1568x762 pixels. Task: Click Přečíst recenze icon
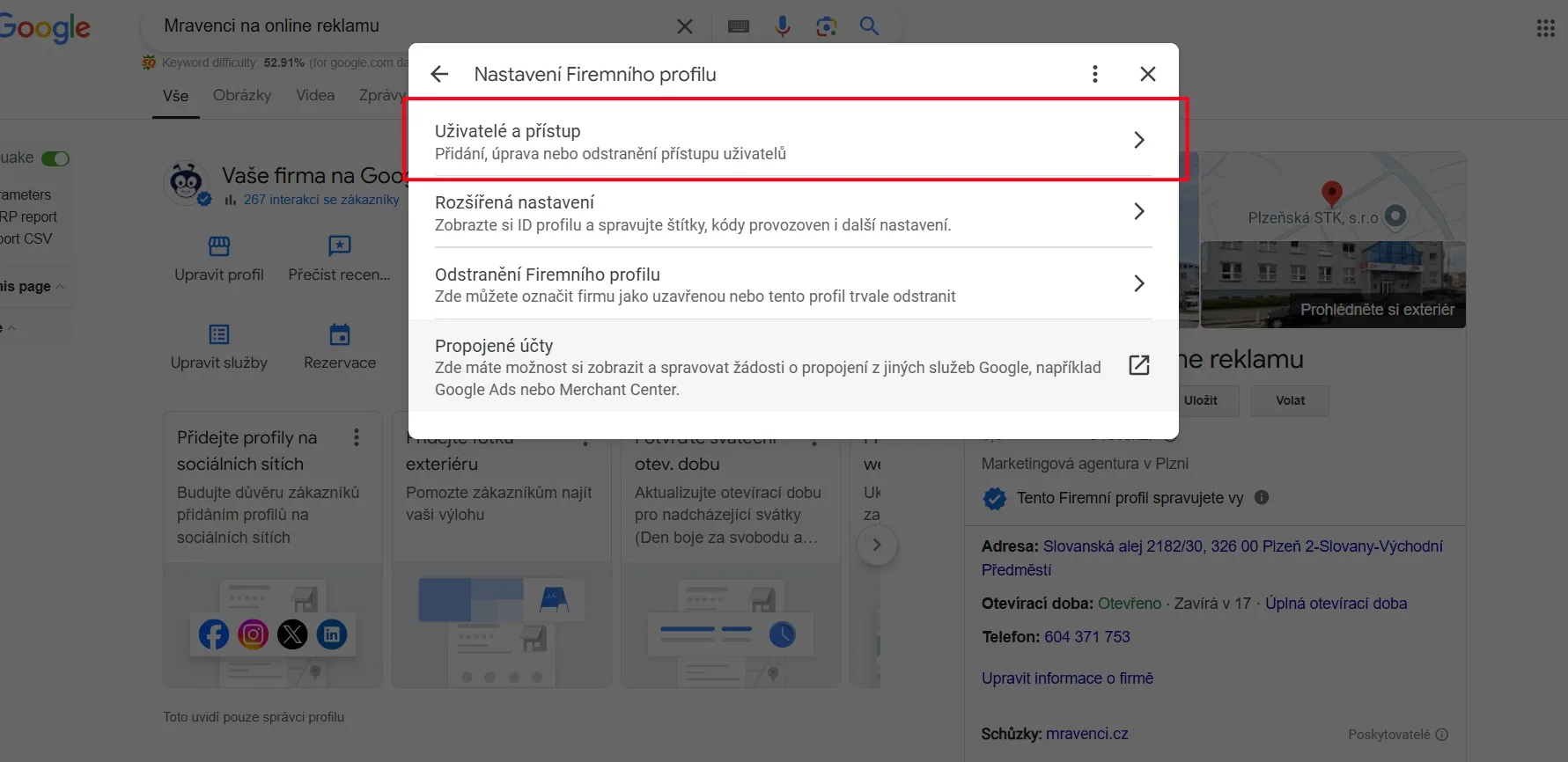click(x=340, y=245)
